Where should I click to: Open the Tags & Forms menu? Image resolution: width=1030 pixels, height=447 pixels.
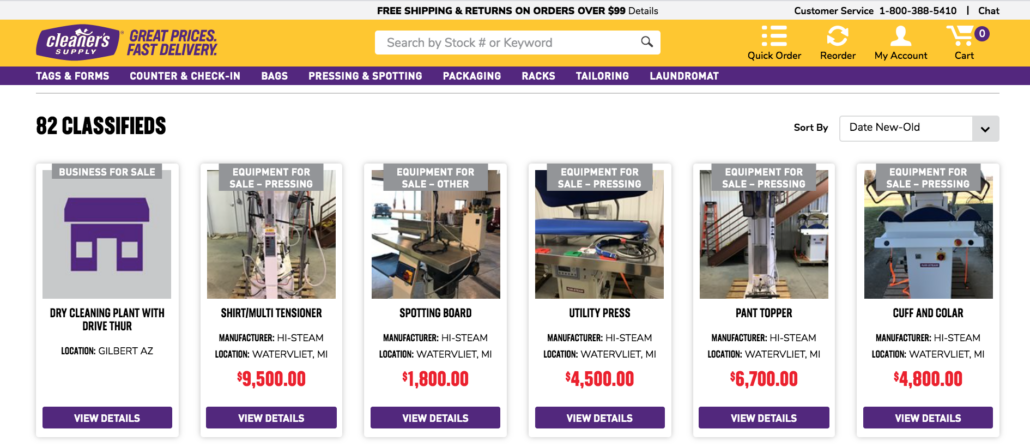(72, 76)
